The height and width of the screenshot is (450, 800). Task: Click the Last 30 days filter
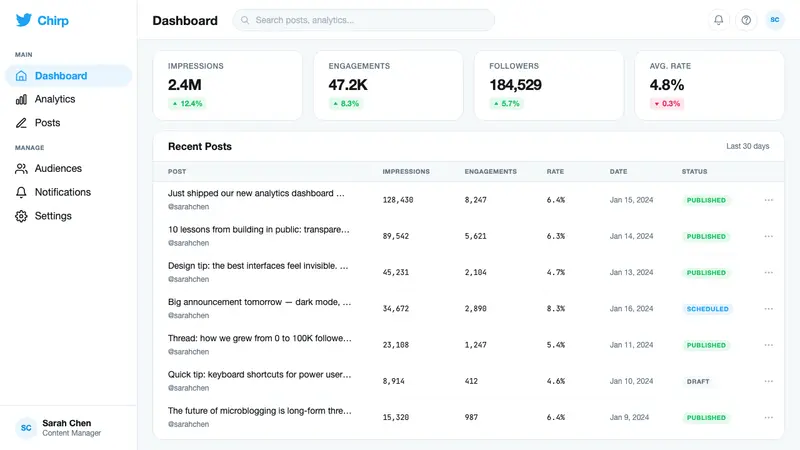tap(747, 146)
